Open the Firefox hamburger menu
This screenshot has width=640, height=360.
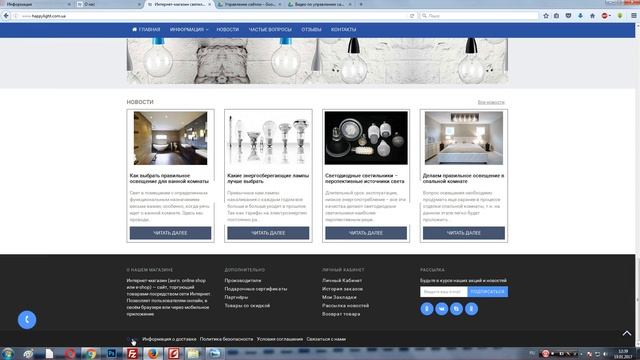click(633, 16)
